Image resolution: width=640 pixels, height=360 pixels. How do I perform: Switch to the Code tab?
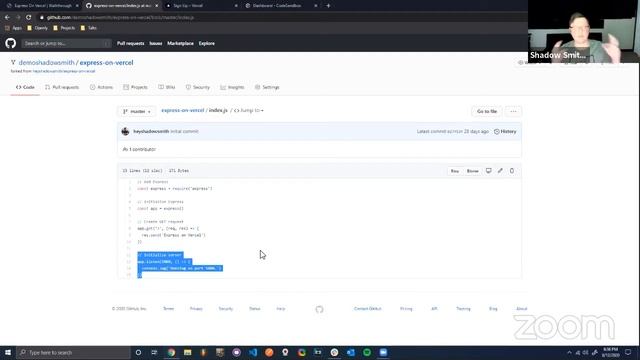(x=25, y=87)
